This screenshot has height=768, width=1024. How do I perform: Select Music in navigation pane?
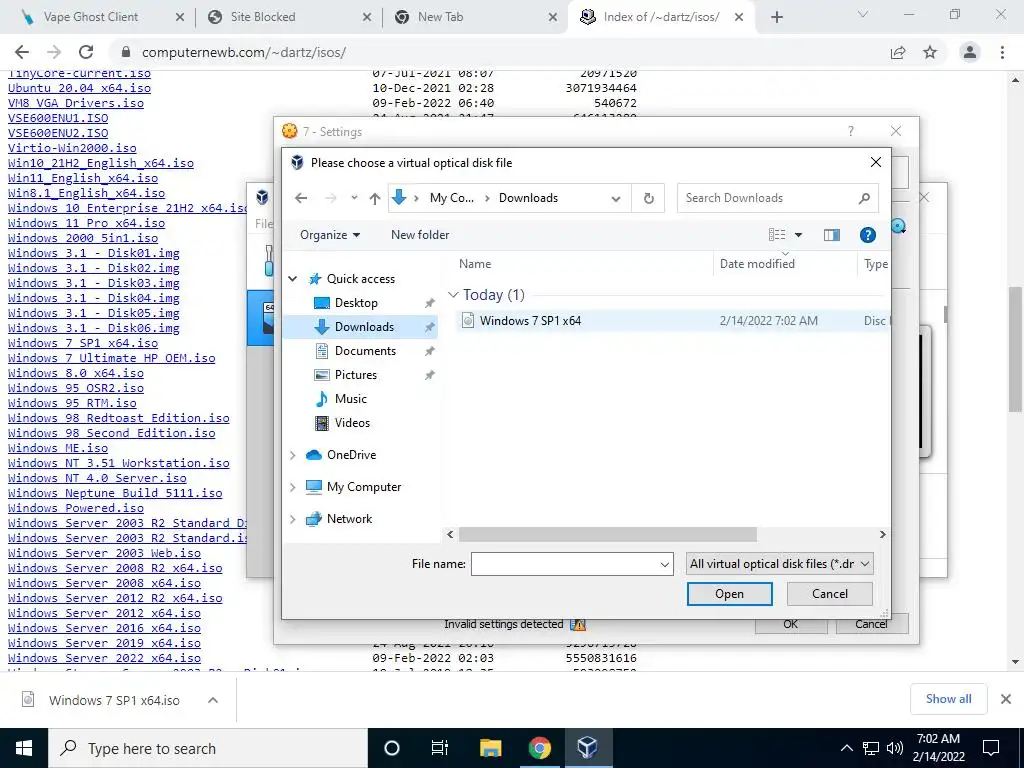[x=351, y=399]
